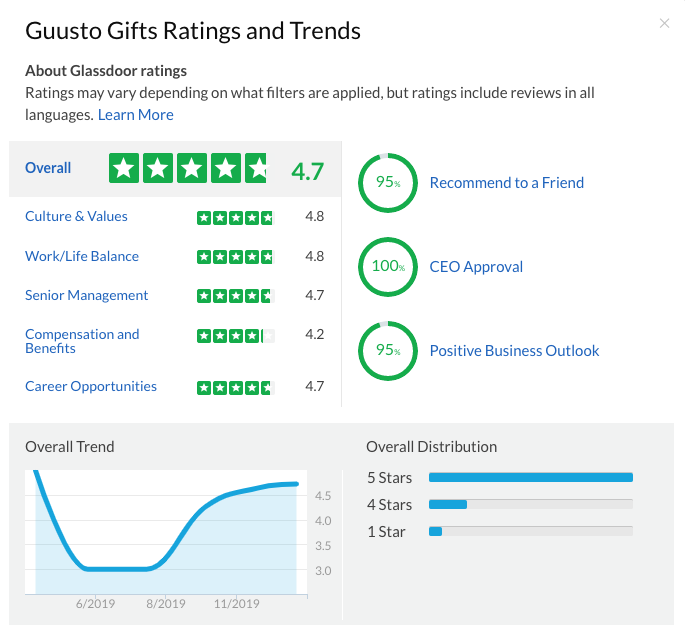Click the Positive Business Outlook circle gauge
The image size is (685, 636).
pyautogui.click(x=388, y=351)
